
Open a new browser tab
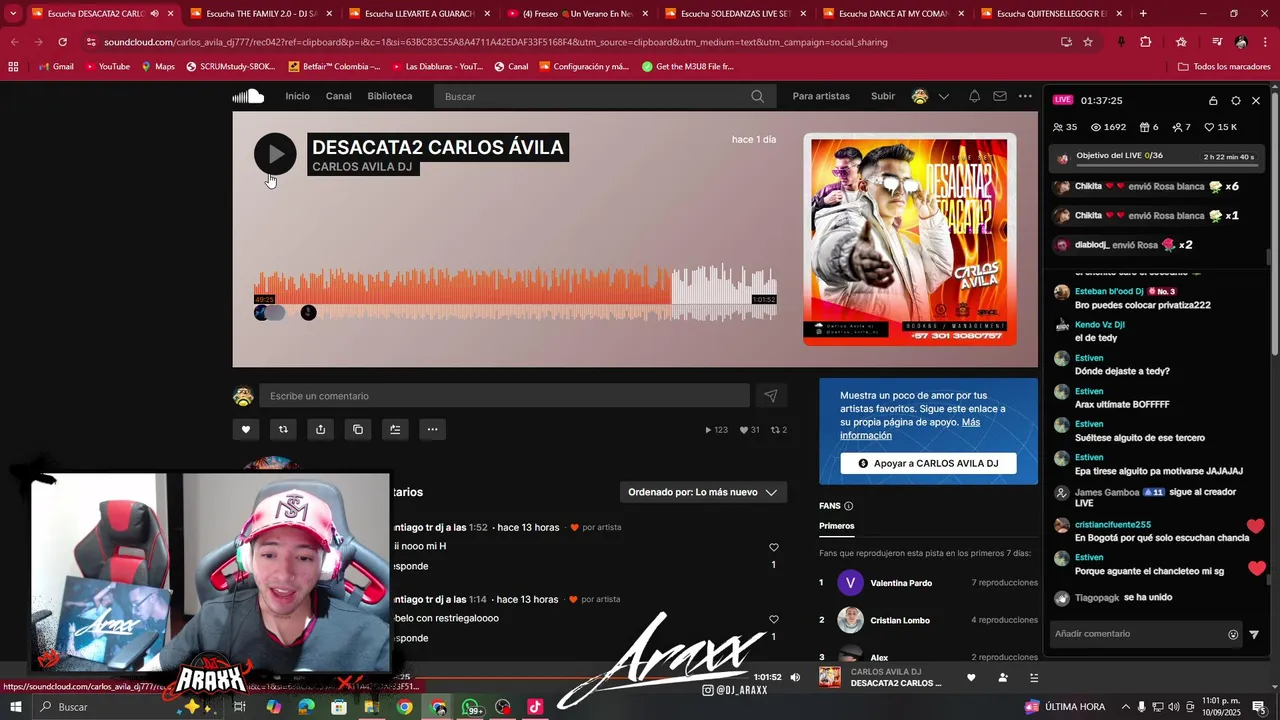(1143, 14)
